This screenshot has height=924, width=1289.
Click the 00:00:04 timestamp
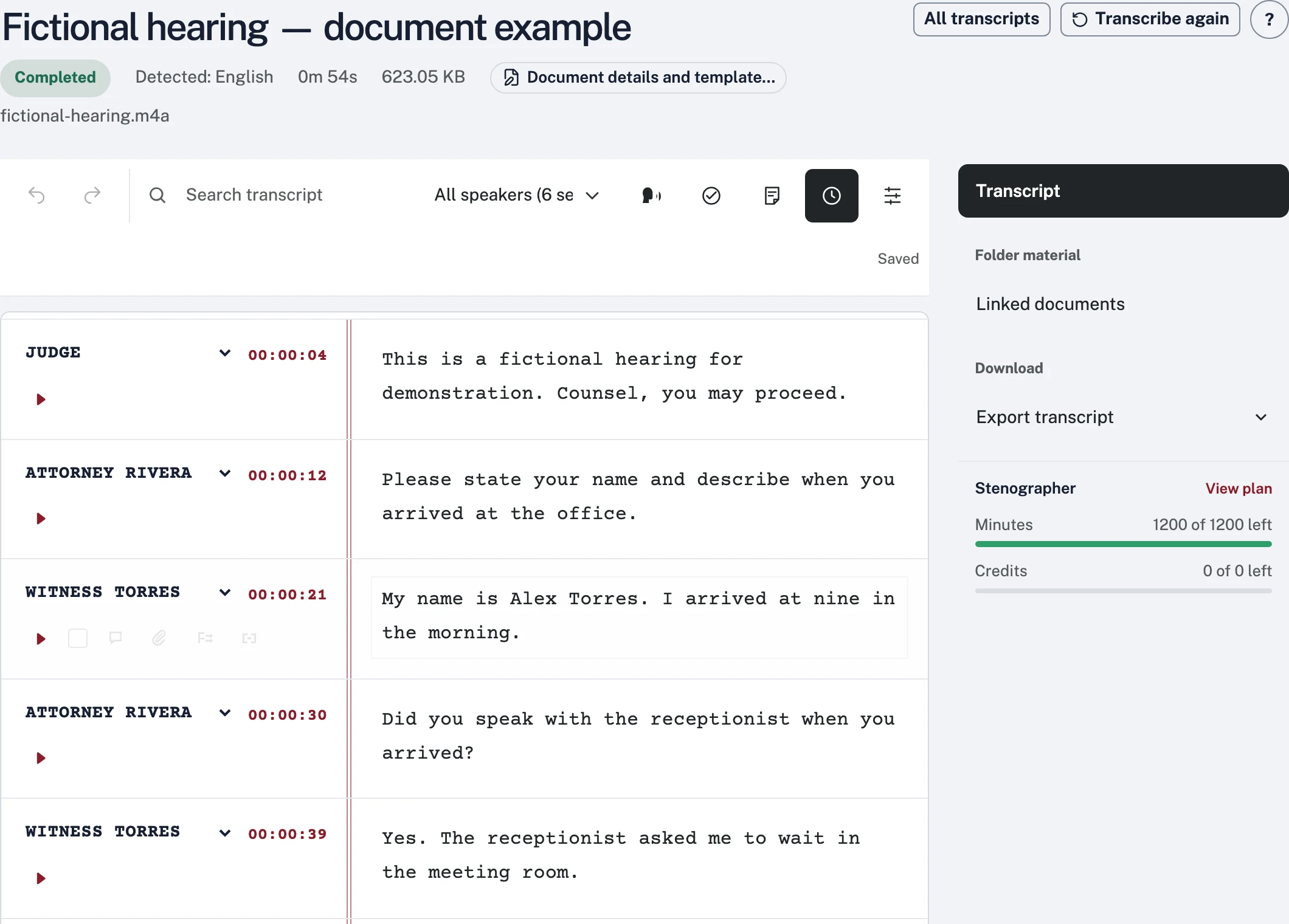(x=287, y=355)
